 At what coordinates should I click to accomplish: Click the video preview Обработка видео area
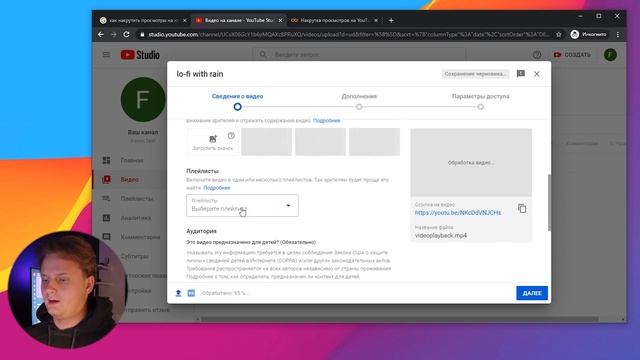point(471,162)
